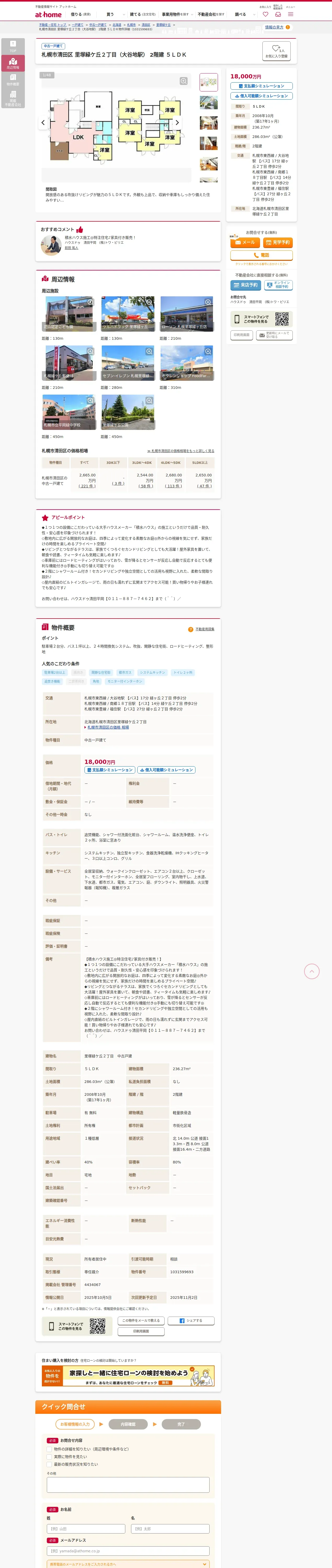Zoom the セブンイレブン facility photo
This screenshot has height=1568, width=332.
[x=149, y=351]
